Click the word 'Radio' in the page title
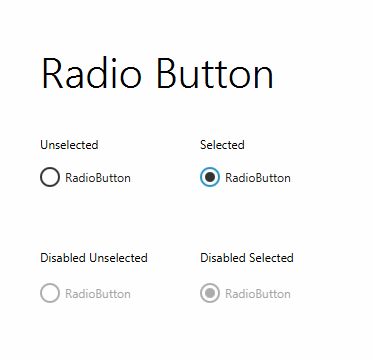The image size is (373, 360). coord(91,73)
